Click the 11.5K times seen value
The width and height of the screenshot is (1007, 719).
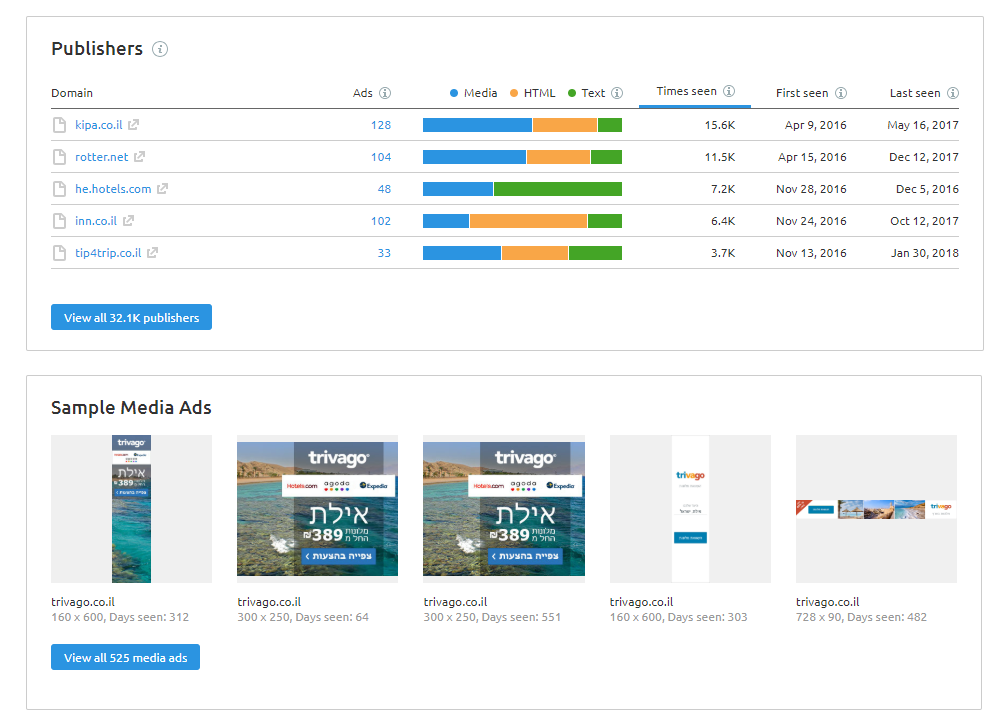(719, 157)
